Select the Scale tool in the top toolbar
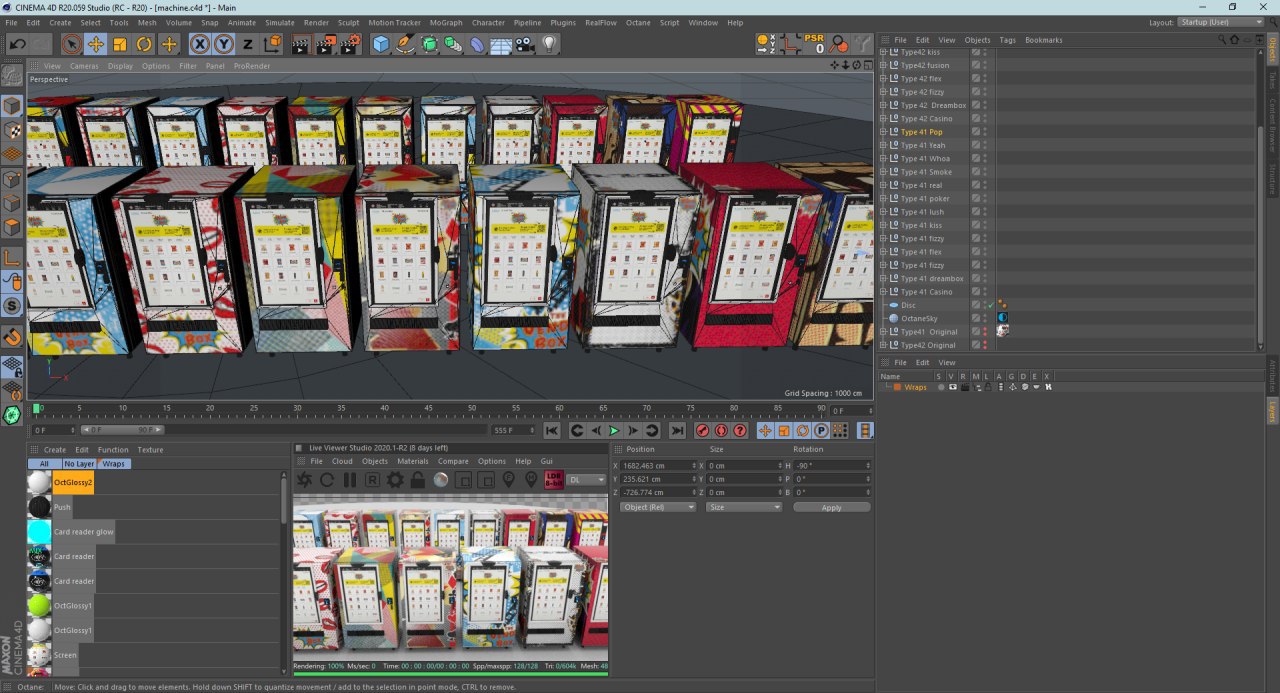The height and width of the screenshot is (693, 1280). click(120, 44)
